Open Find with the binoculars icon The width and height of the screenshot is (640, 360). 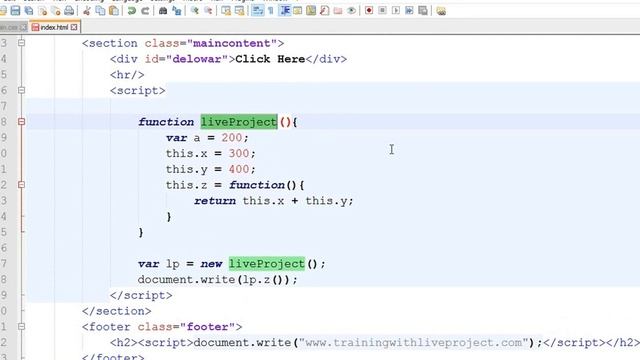coord(163,11)
